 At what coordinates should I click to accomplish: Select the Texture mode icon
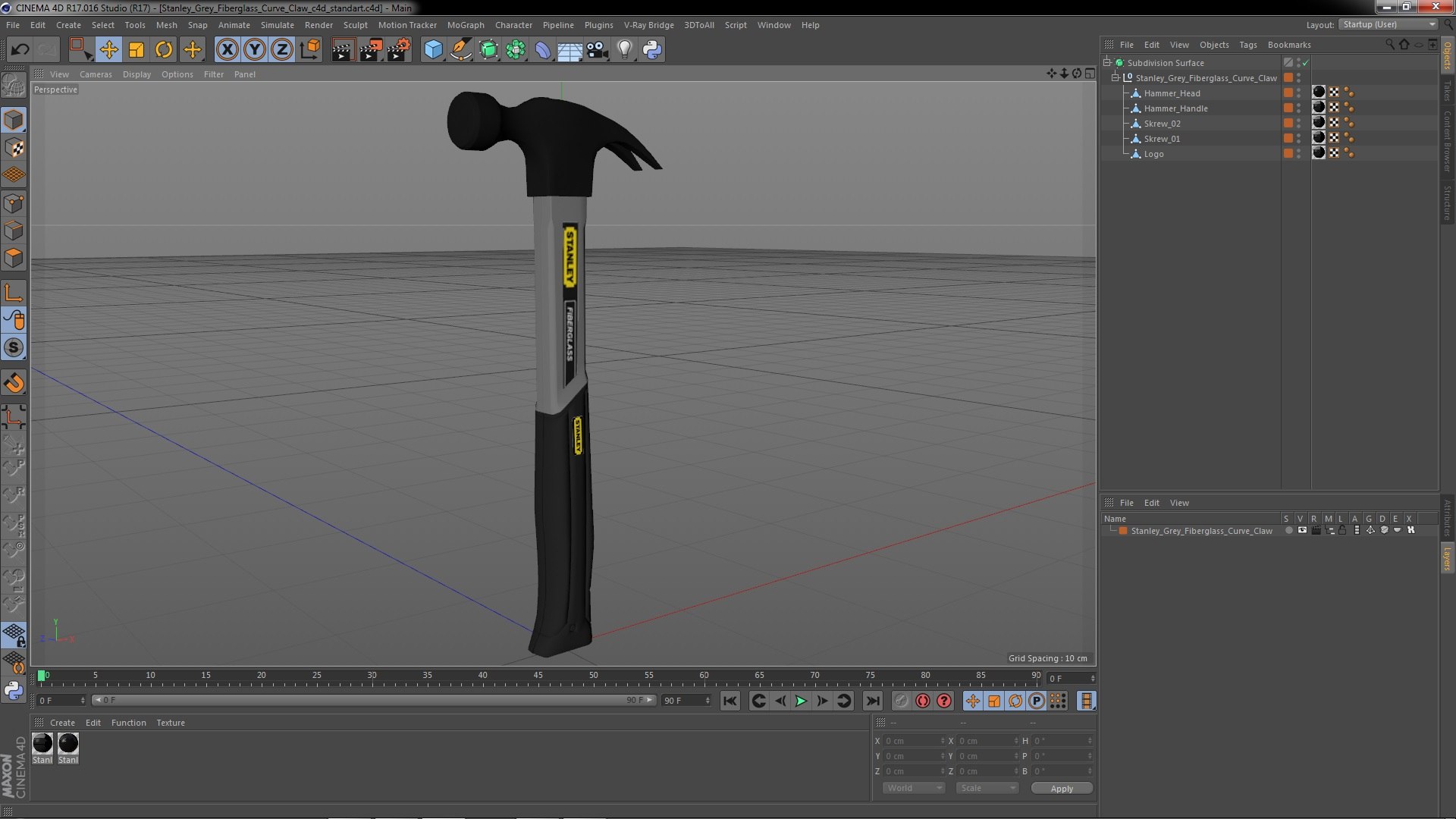pos(14,148)
